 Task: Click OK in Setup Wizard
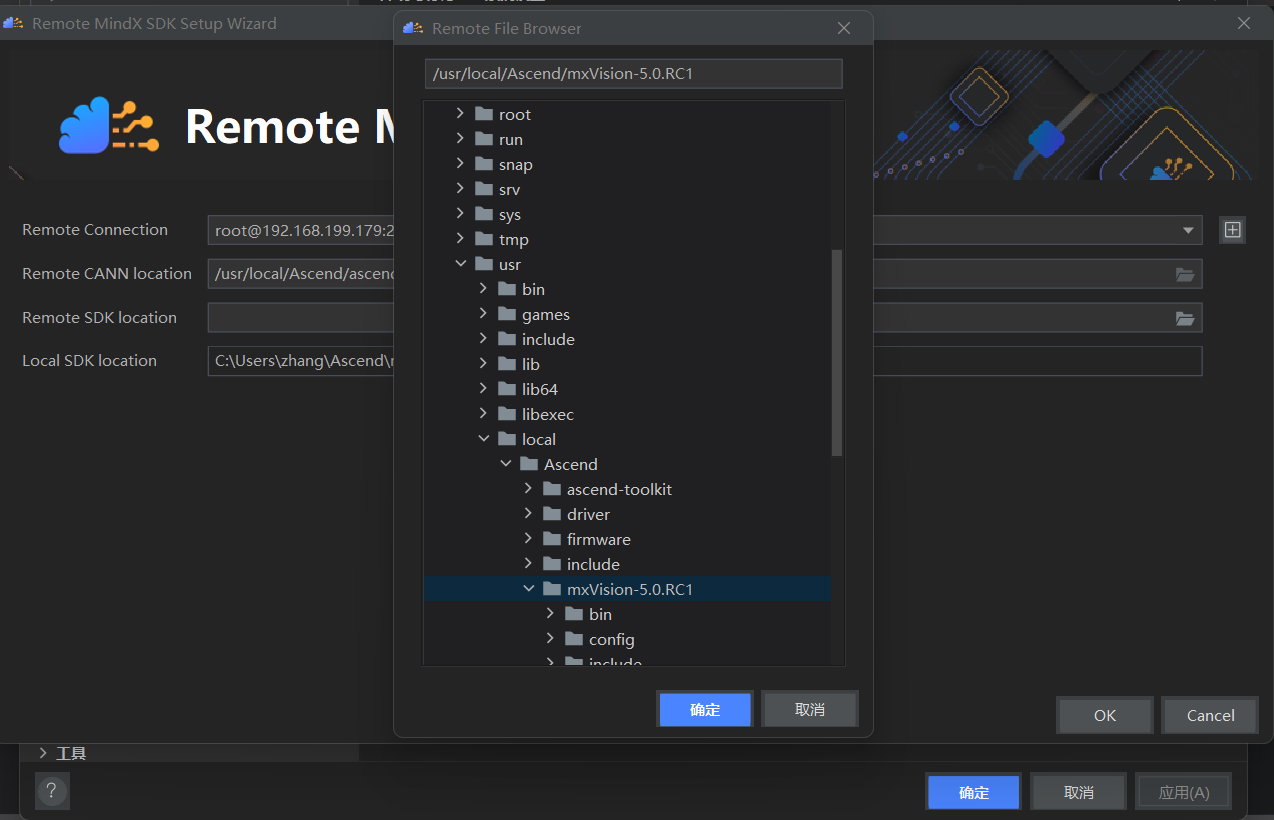pos(1105,715)
